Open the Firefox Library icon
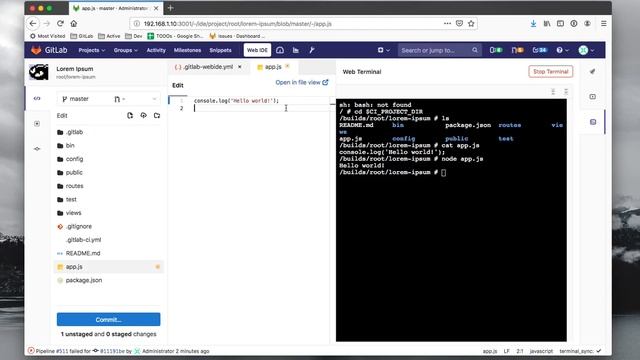Screen dimensions: 640x360 pos(547,24)
